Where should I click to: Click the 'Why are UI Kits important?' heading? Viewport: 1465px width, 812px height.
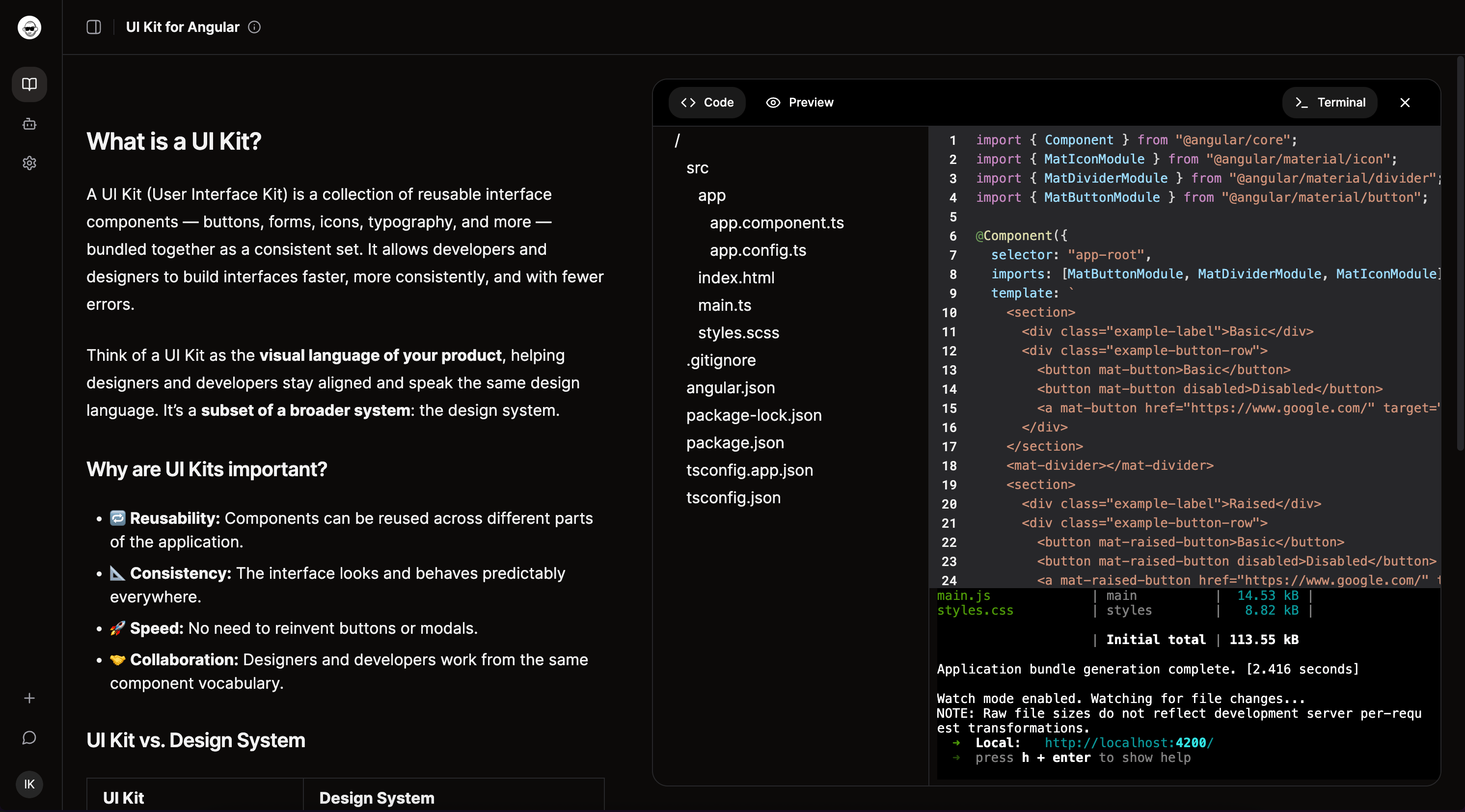207,469
